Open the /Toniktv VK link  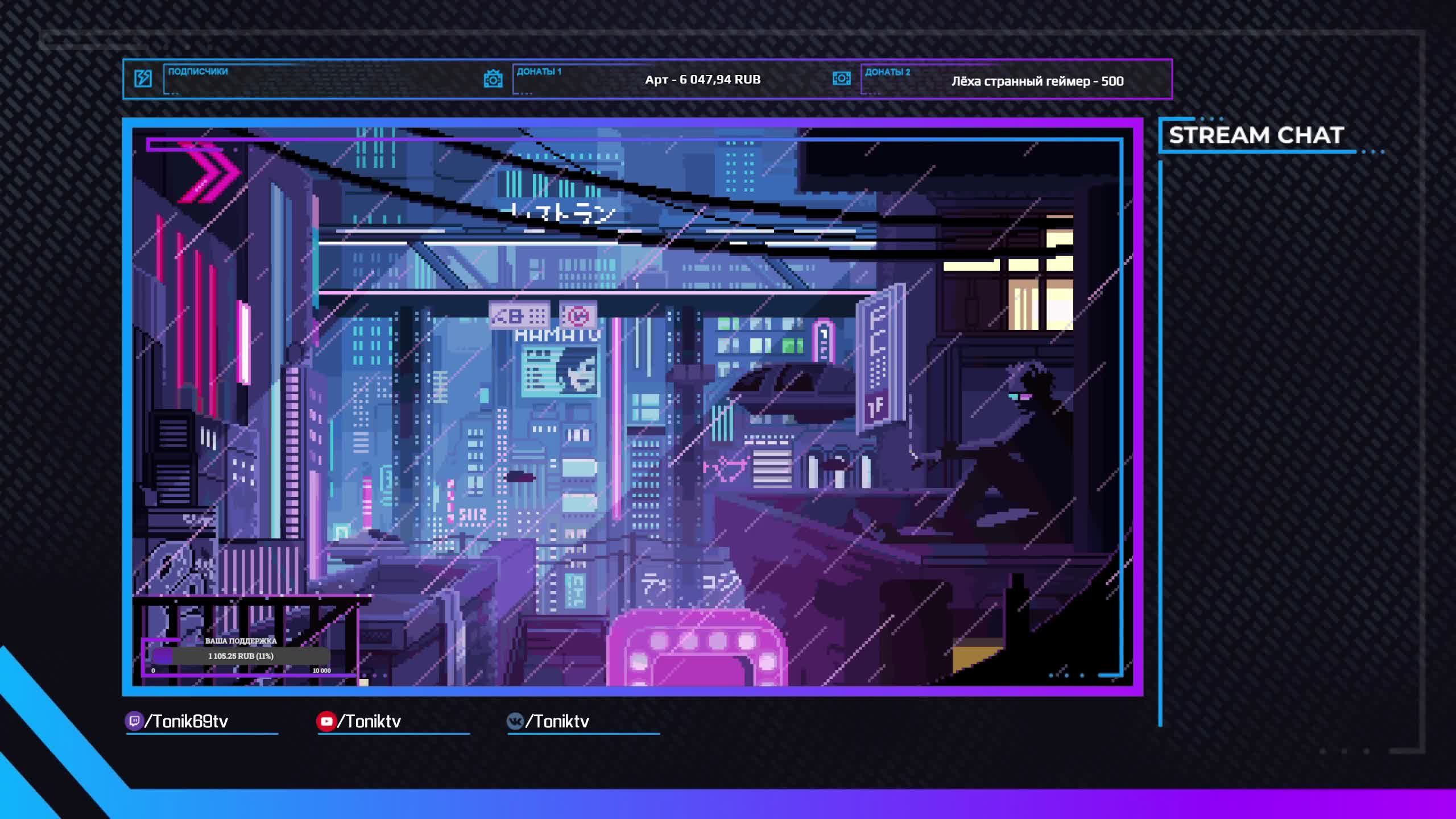click(557, 721)
